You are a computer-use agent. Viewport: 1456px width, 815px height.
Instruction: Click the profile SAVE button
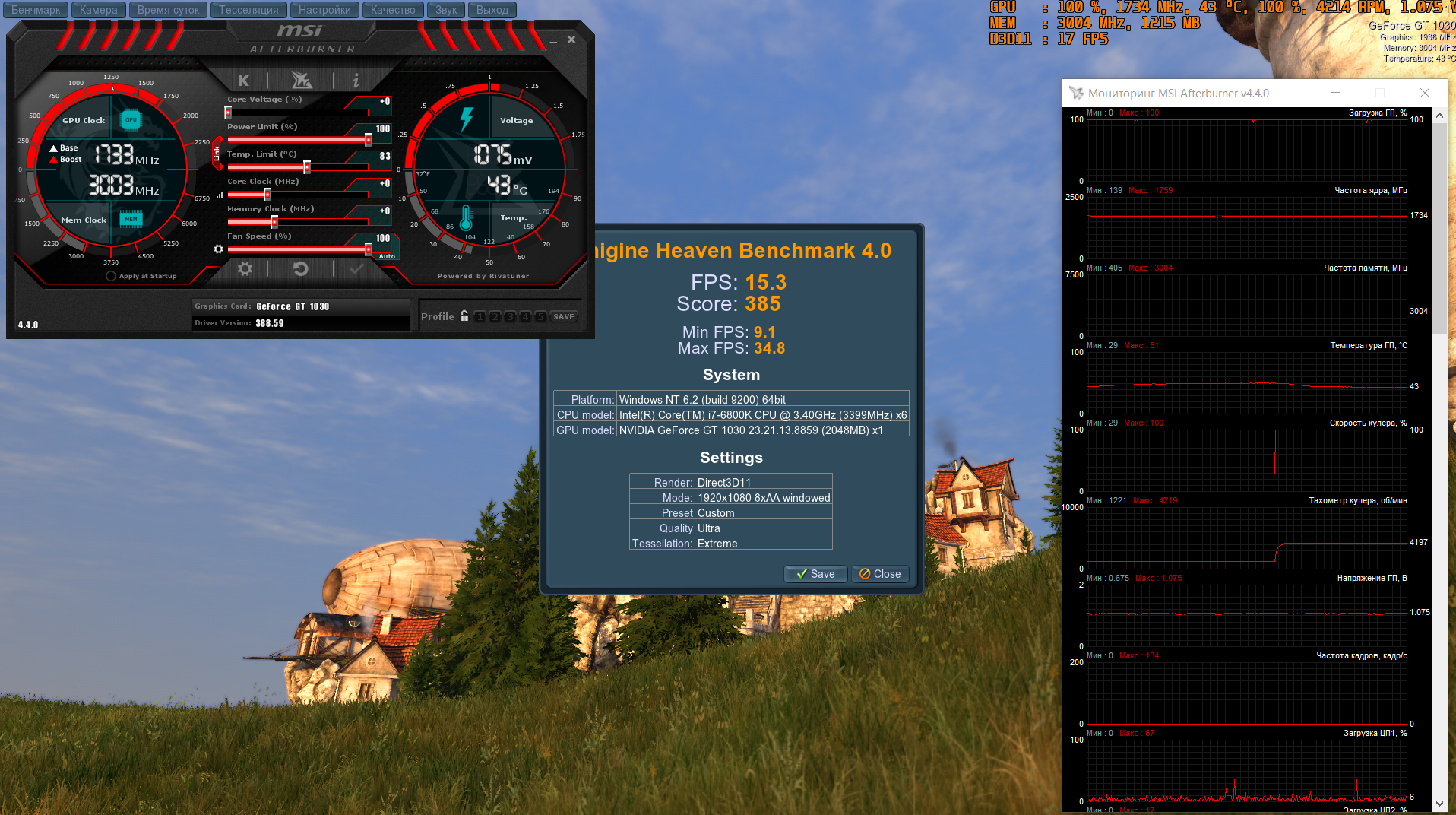click(564, 316)
